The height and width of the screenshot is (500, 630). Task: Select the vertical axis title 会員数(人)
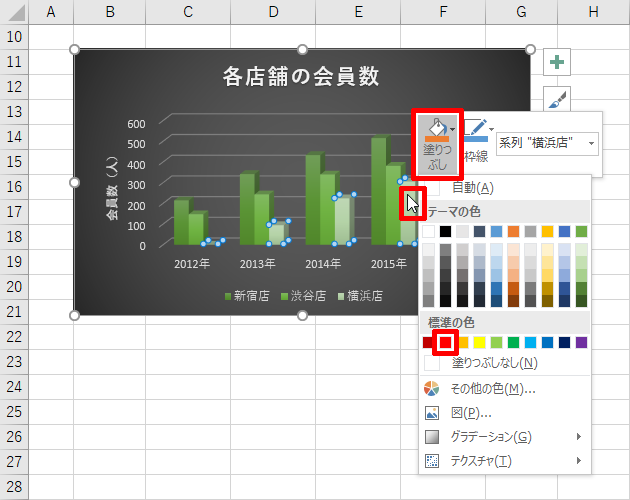pos(112,189)
